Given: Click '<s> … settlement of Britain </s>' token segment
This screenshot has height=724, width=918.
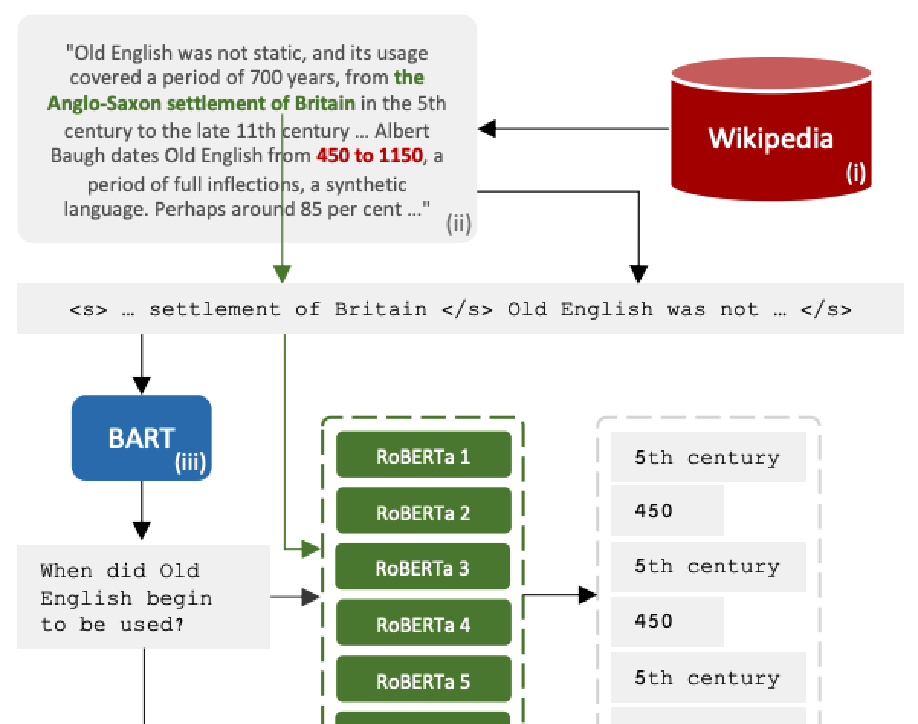Looking at the screenshot, I should click(x=281, y=309).
